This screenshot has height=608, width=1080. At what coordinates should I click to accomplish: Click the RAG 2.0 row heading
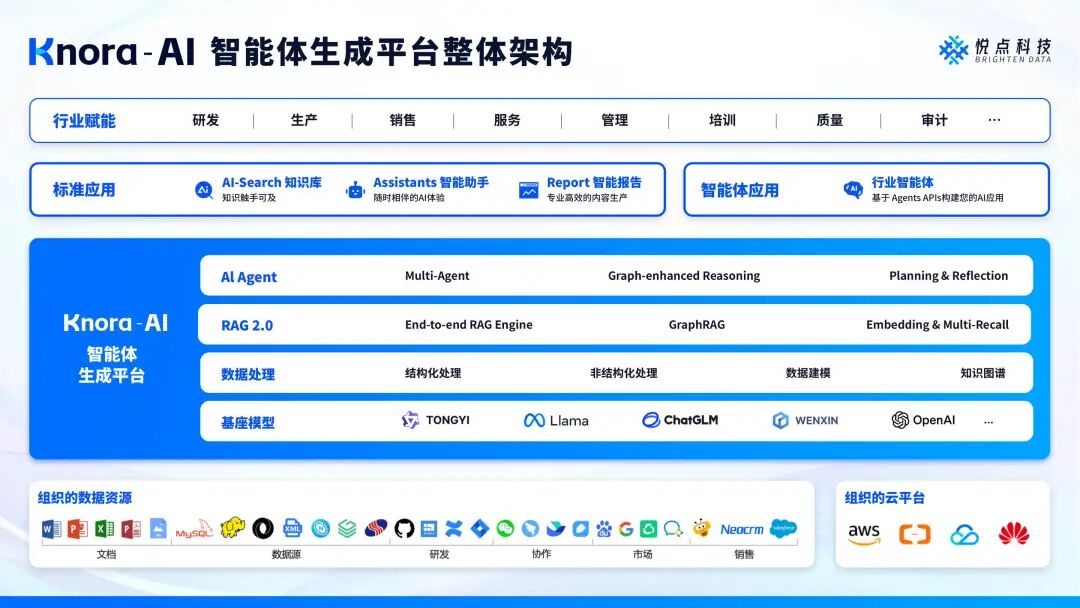[247, 326]
